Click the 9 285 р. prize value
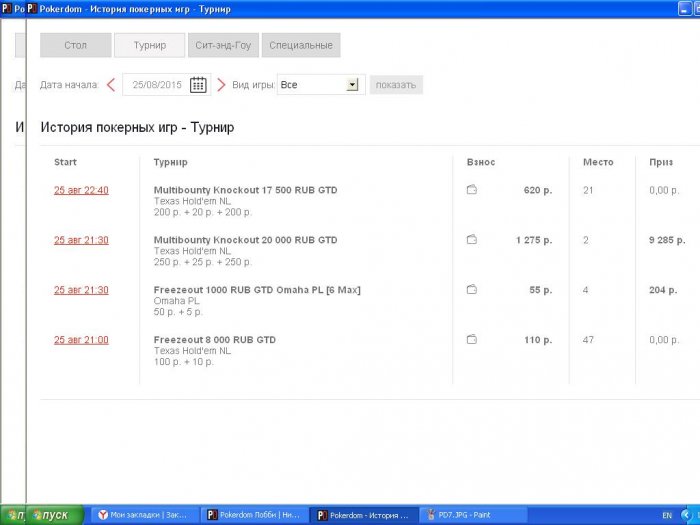700x525 pixels. [667, 240]
